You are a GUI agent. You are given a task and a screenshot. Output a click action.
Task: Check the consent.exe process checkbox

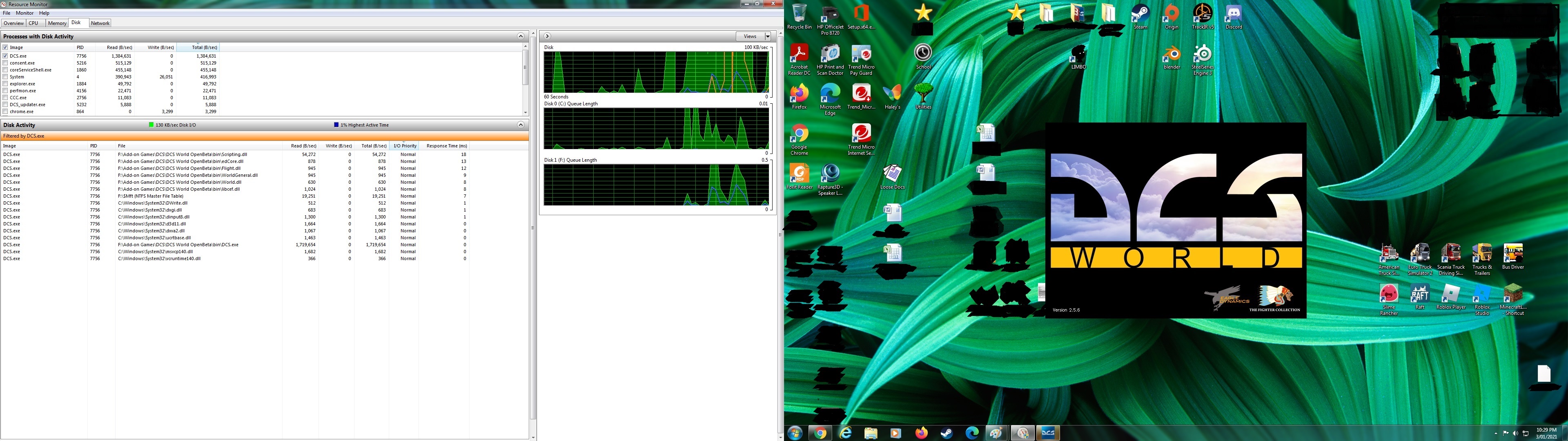pos(5,63)
